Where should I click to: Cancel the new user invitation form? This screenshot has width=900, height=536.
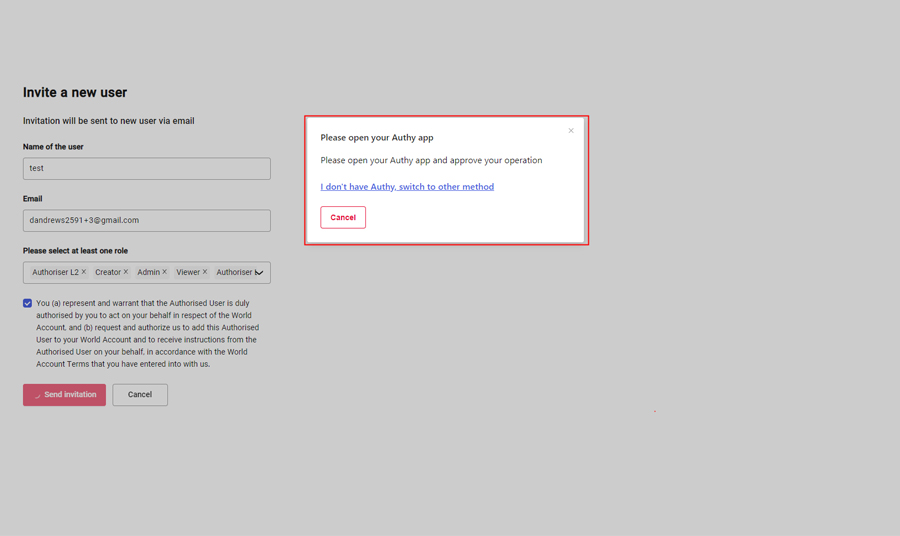click(x=140, y=395)
